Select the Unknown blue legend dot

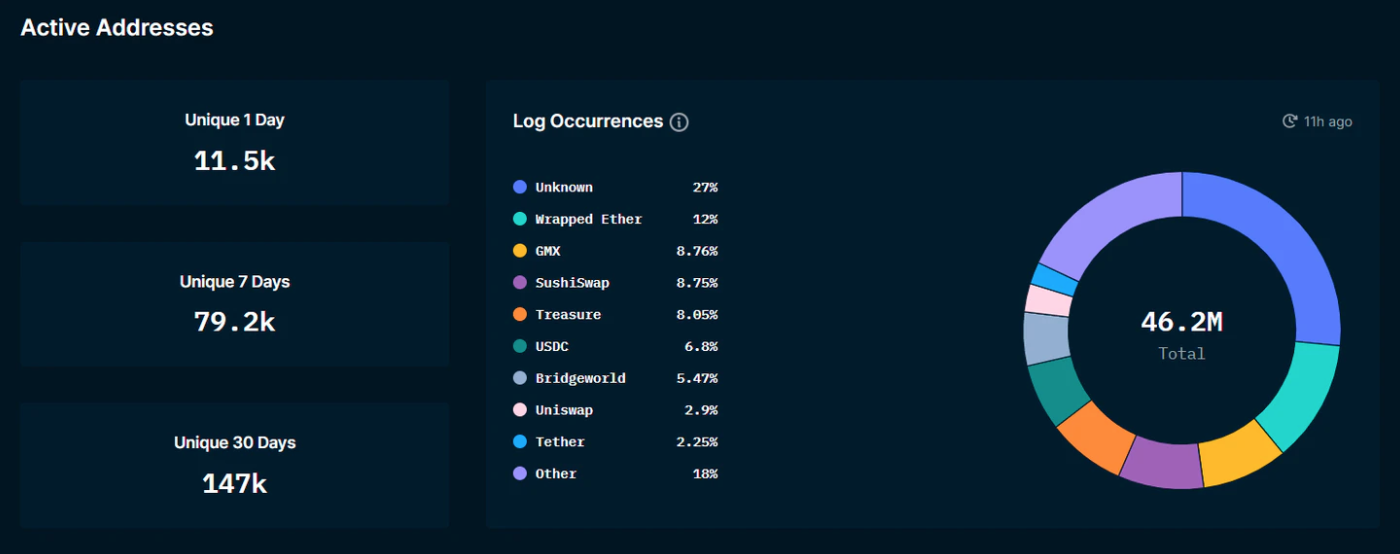[x=520, y=187]
